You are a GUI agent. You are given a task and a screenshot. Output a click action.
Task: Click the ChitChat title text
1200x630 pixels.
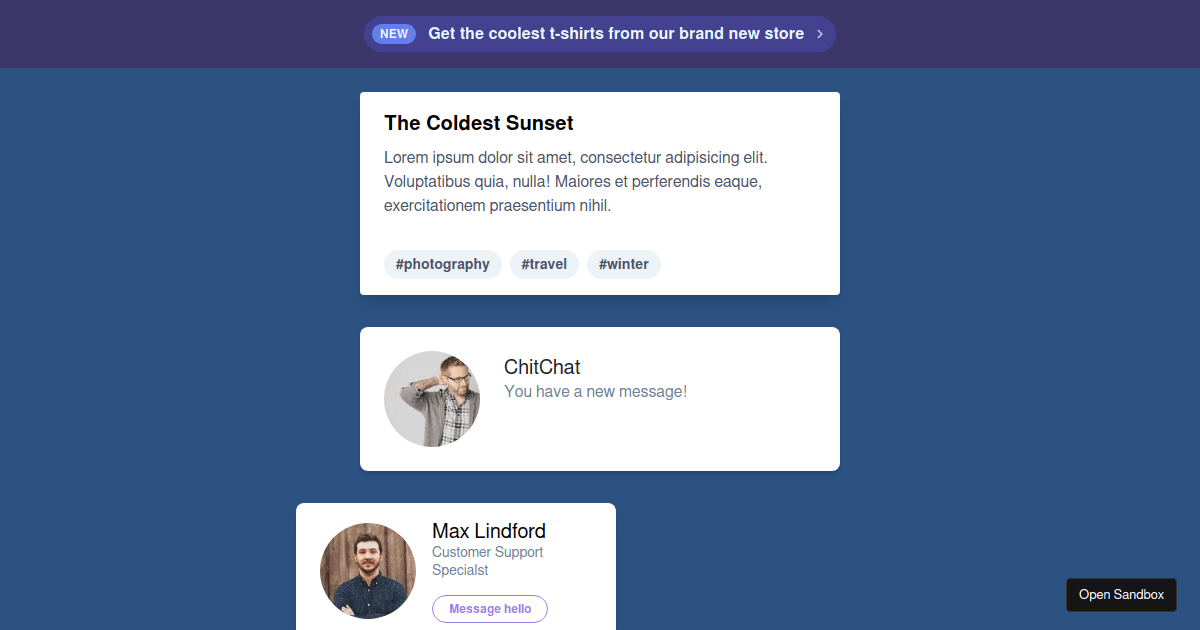pyautogui.click(x=541, y=367)
